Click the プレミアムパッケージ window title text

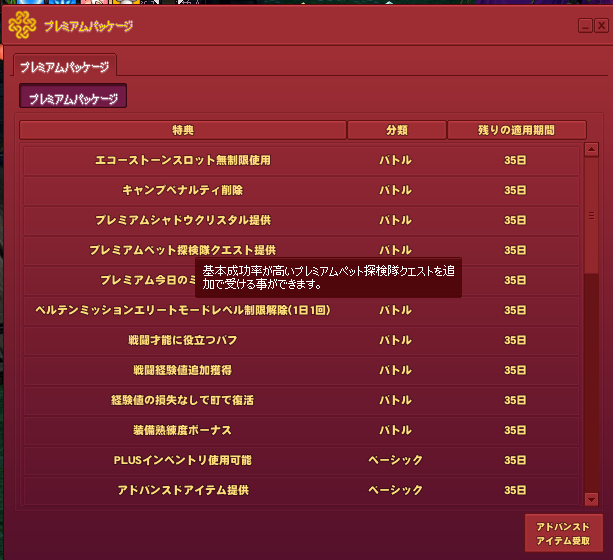[88, 26]
